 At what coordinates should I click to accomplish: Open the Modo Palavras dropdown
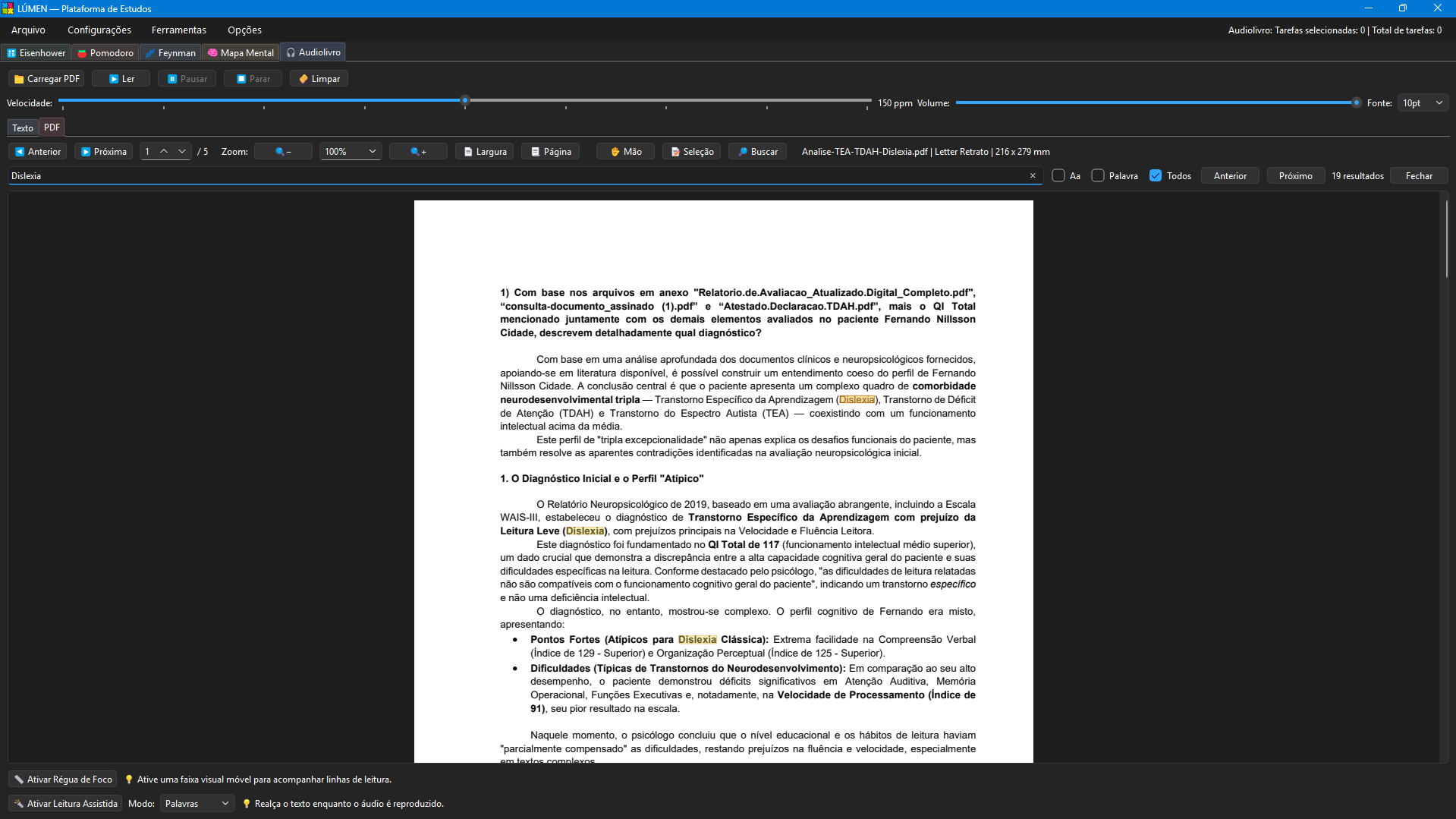[x=197, y=804]
